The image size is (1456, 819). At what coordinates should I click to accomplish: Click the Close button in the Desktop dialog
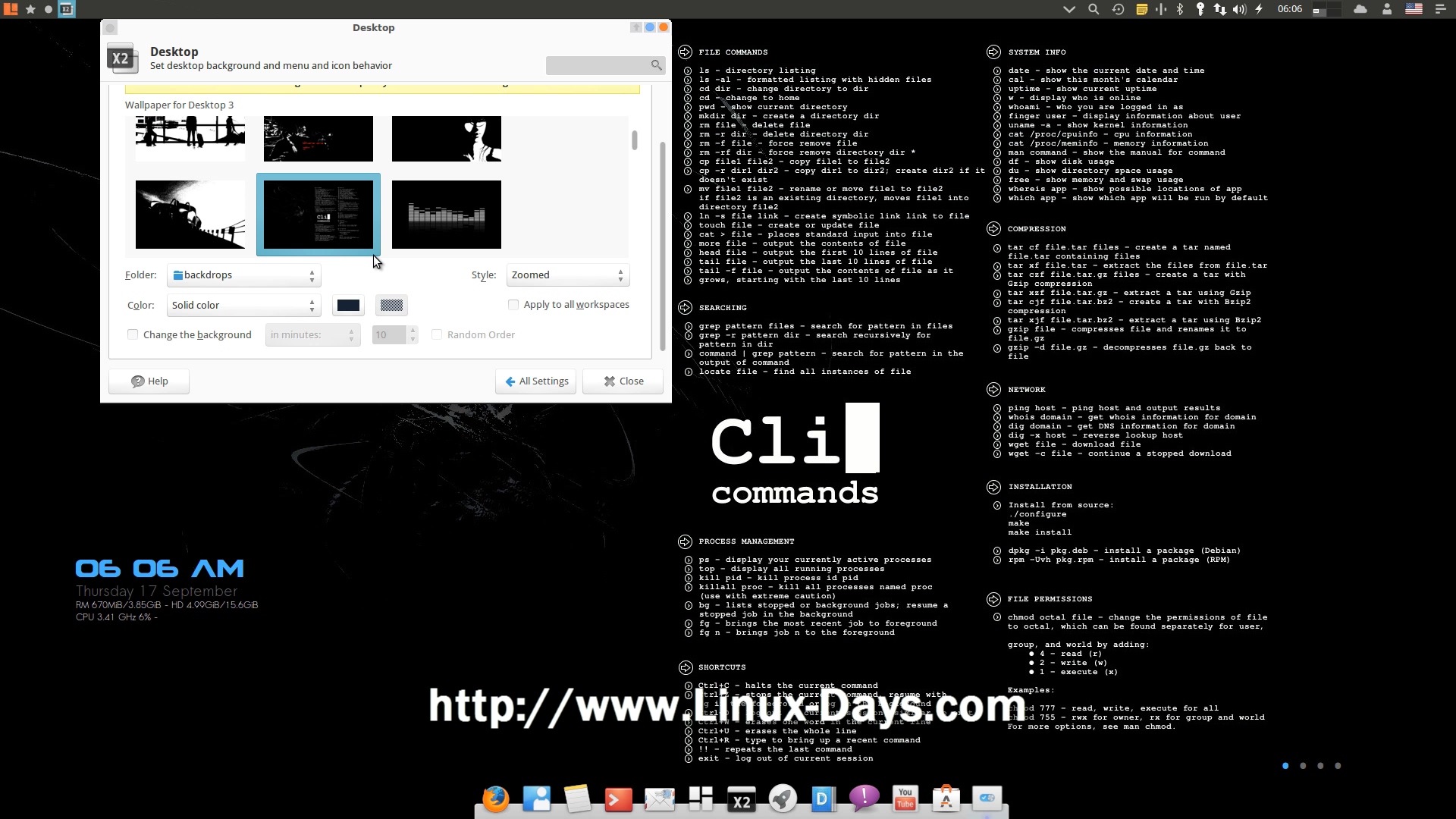(623, 381)
